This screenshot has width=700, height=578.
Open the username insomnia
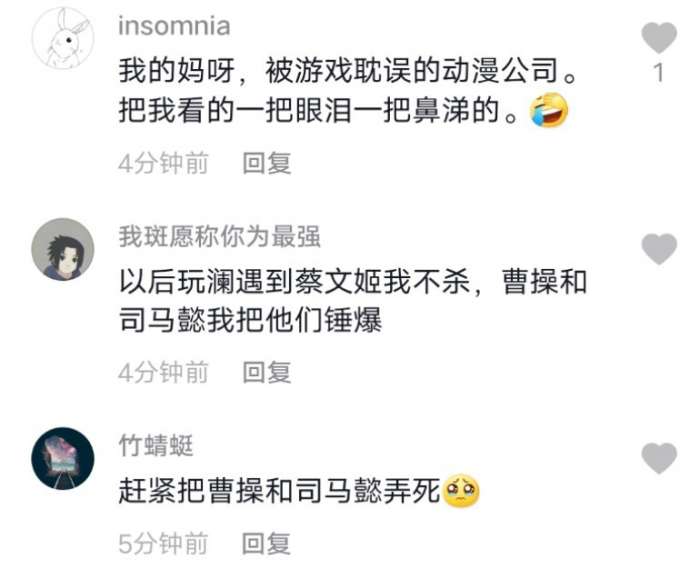tap(174, 26)
